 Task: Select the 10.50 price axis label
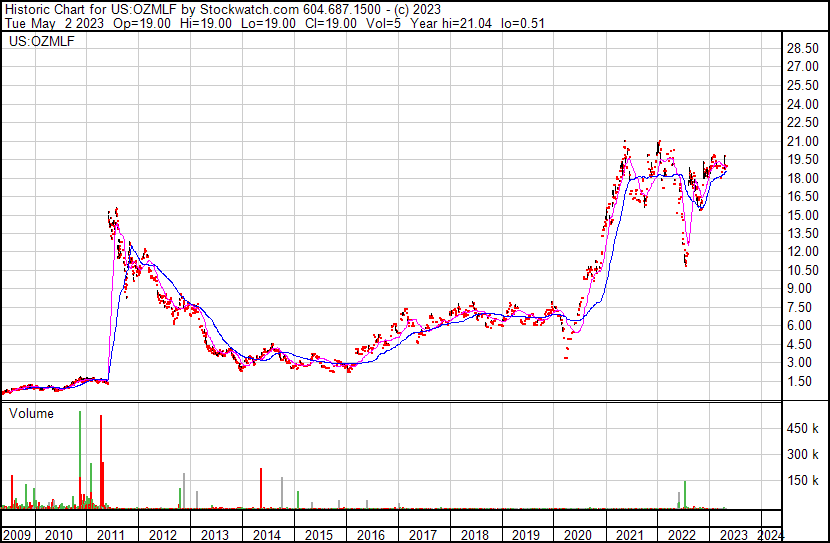pyautogui.click(x=802, y=270)
